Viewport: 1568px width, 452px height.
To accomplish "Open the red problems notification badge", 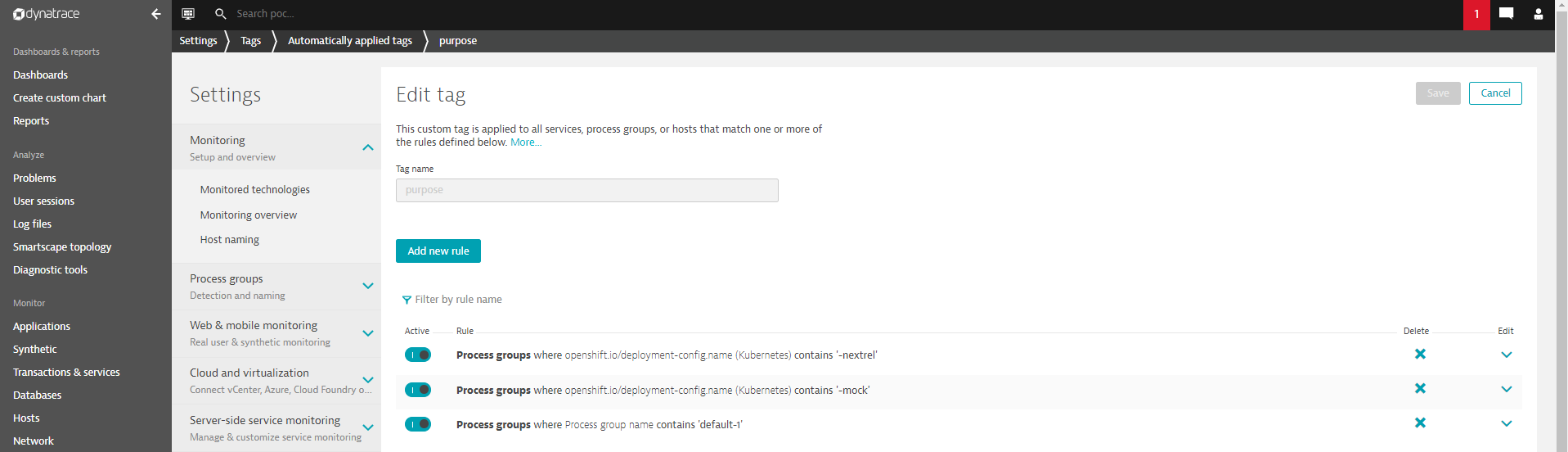I will (1476, 15).
